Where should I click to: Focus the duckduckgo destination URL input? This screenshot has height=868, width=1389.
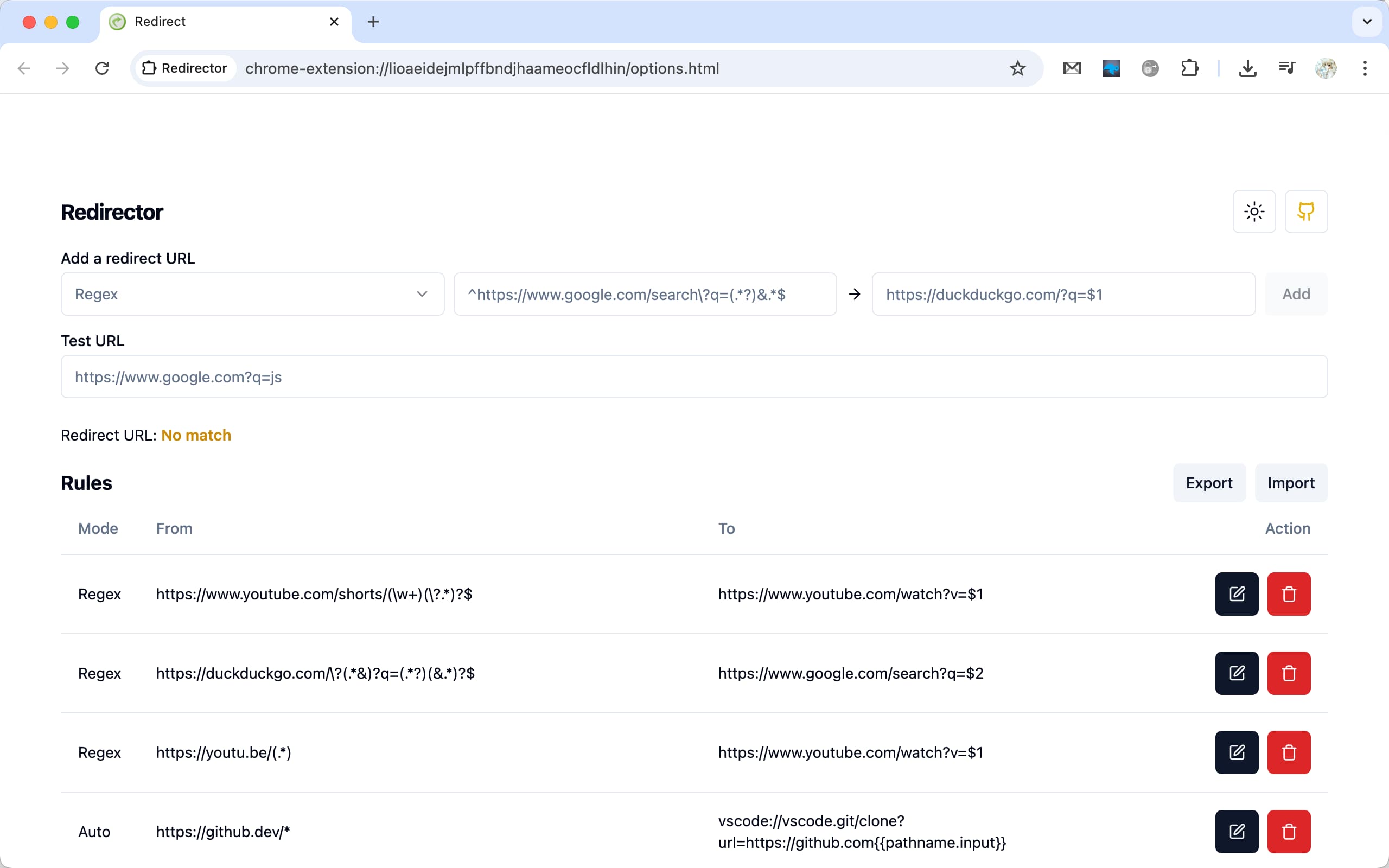[1063, 294]
